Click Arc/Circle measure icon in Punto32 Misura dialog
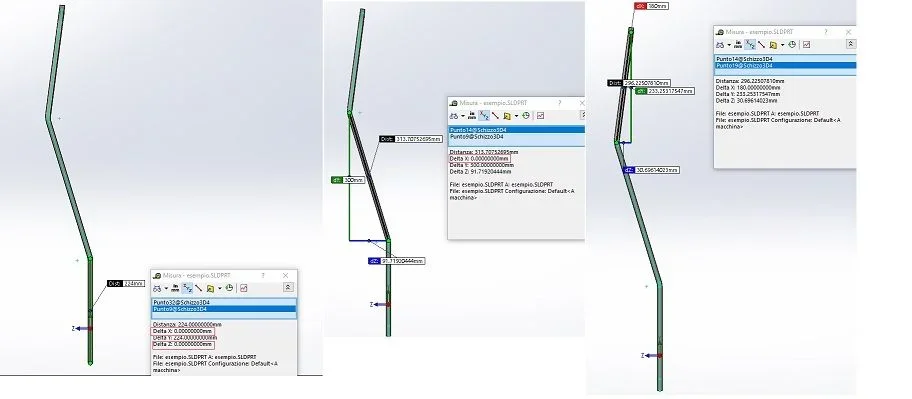This screenshot has width=912, height=399. pos(157,288)
